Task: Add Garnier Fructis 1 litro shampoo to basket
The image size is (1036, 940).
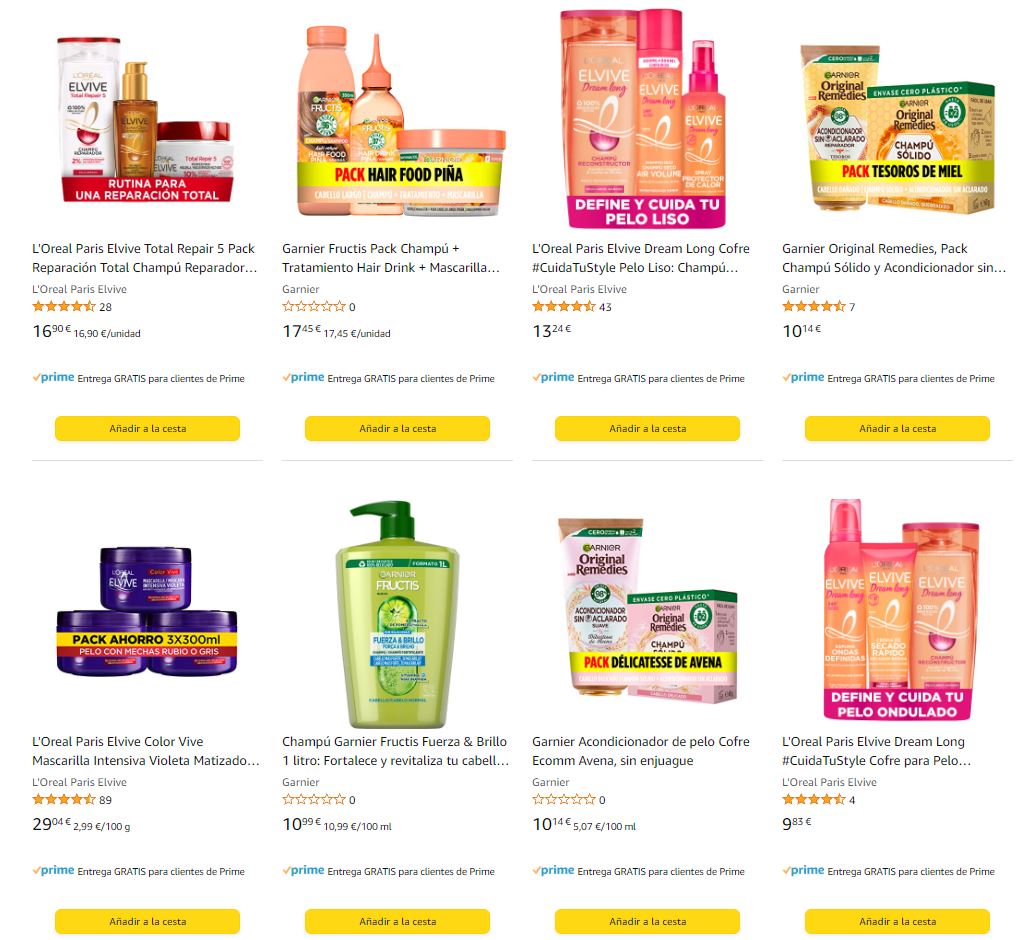Action: tap(397, 922)
